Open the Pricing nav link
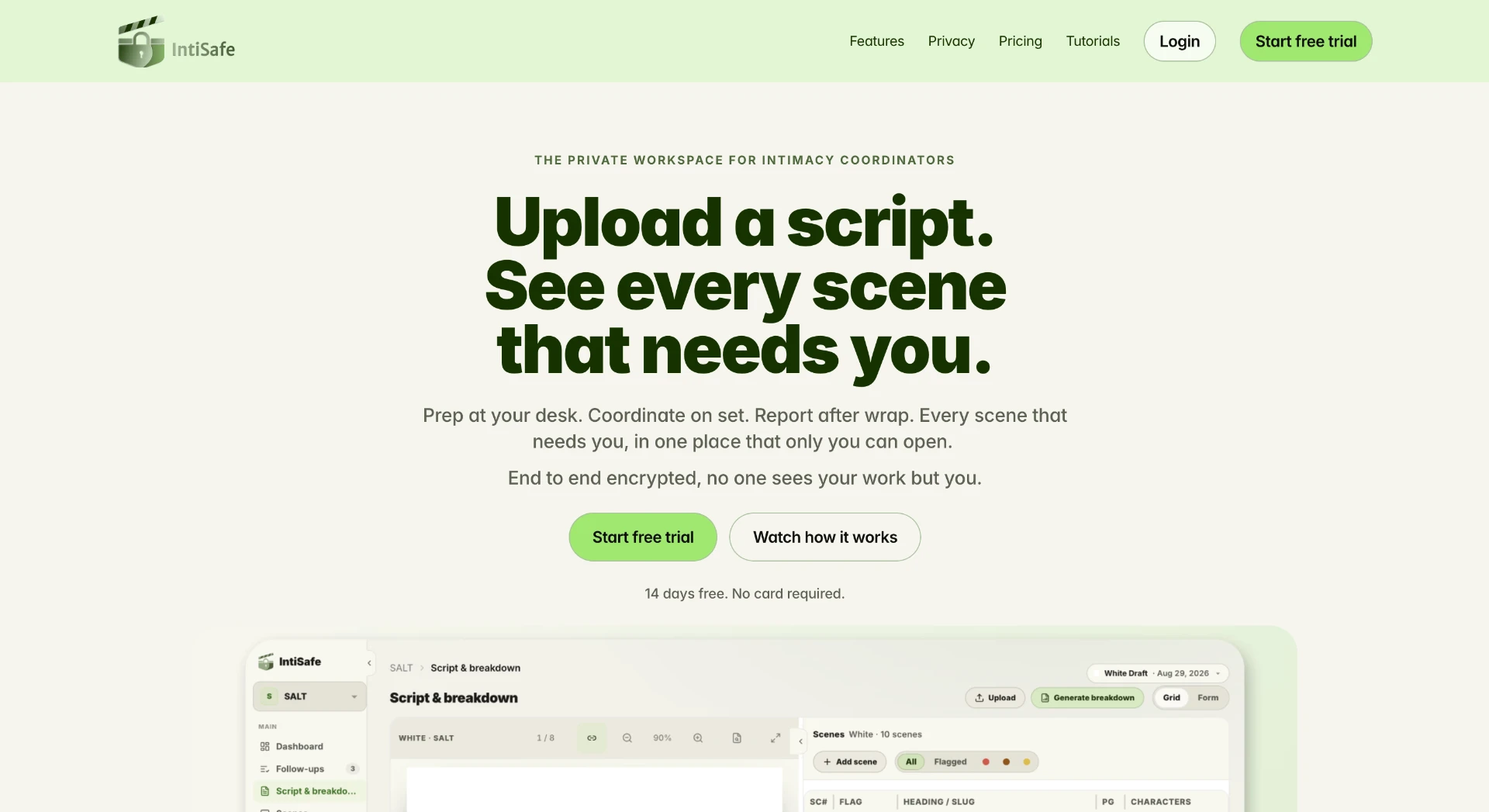The image size is (1489, 812). 1020,41
